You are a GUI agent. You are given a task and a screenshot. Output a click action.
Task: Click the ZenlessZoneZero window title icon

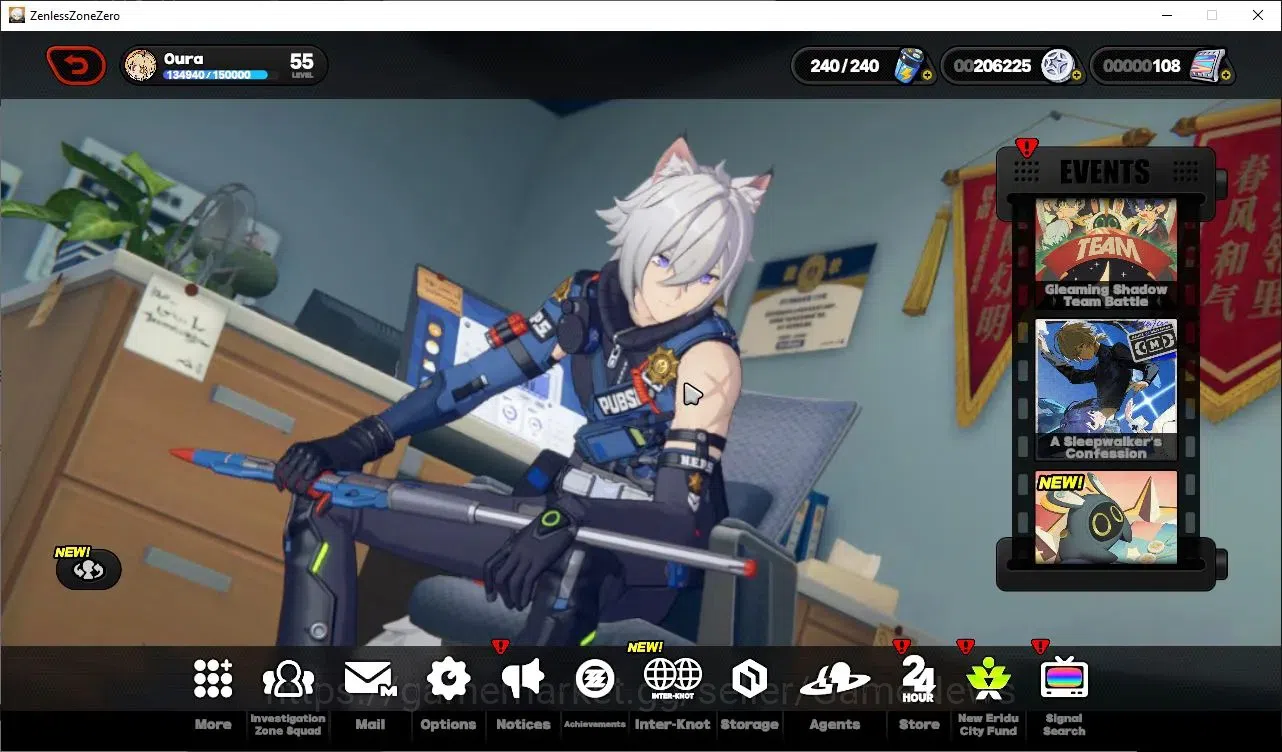(x=17, y=15)
